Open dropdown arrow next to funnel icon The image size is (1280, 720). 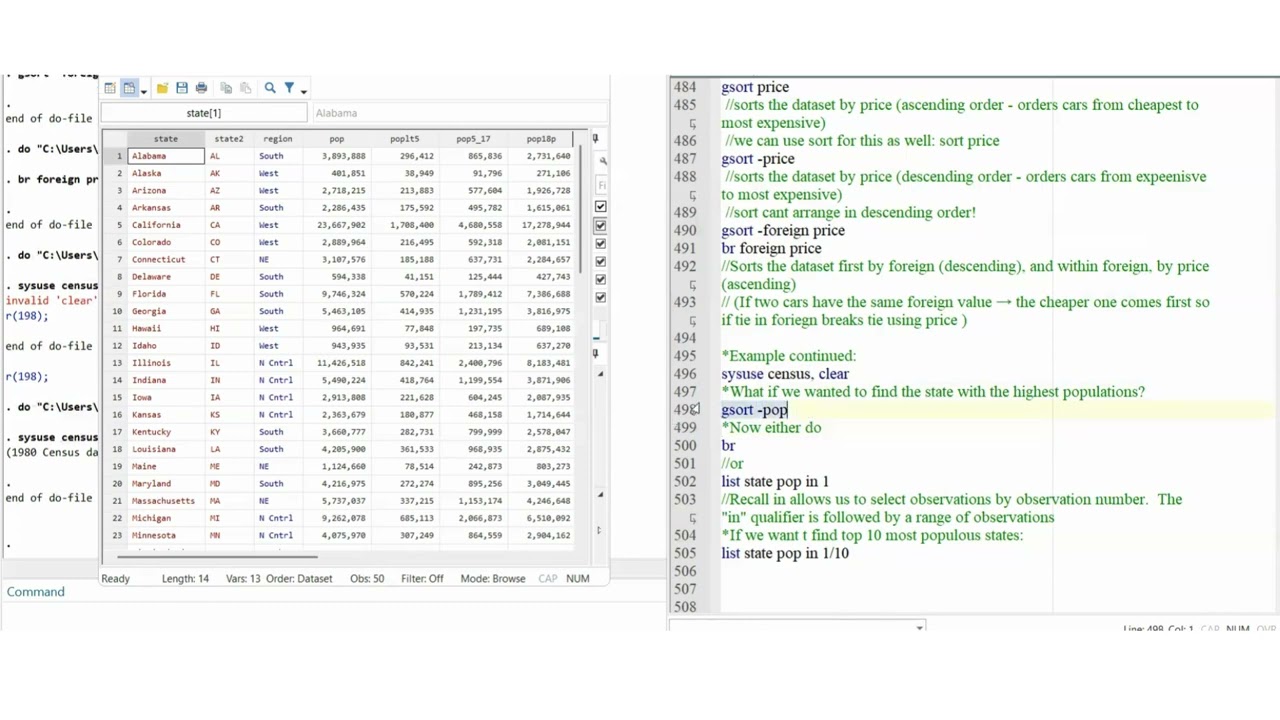(x=303, y=91)
